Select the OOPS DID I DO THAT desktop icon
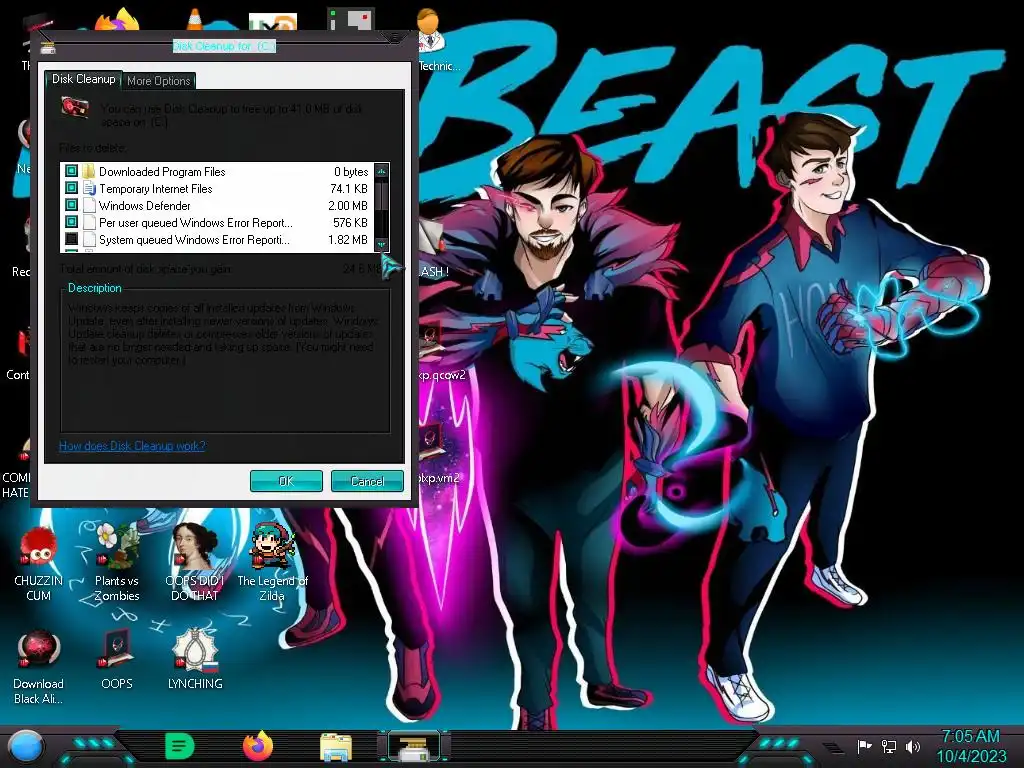Image resolution: width=1024 pixels, height=768 pixels. (195, 563)
